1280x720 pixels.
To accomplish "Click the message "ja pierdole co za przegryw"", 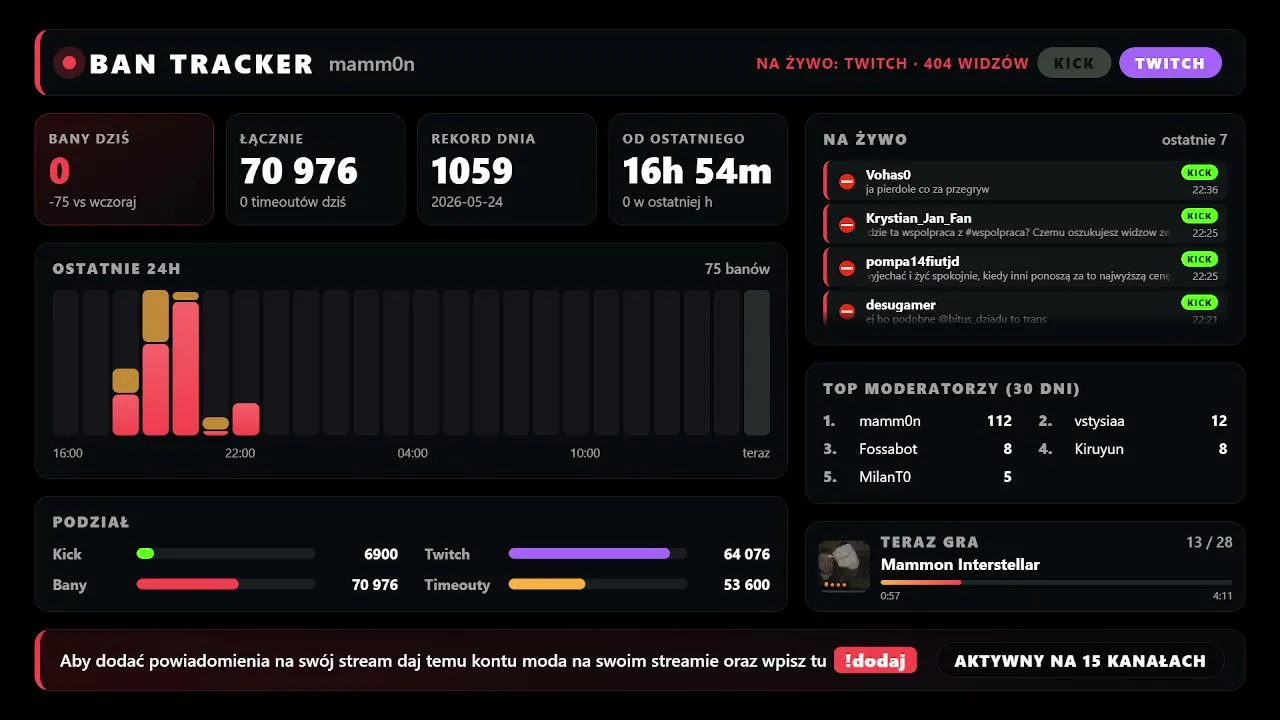I will click(928, 189).
